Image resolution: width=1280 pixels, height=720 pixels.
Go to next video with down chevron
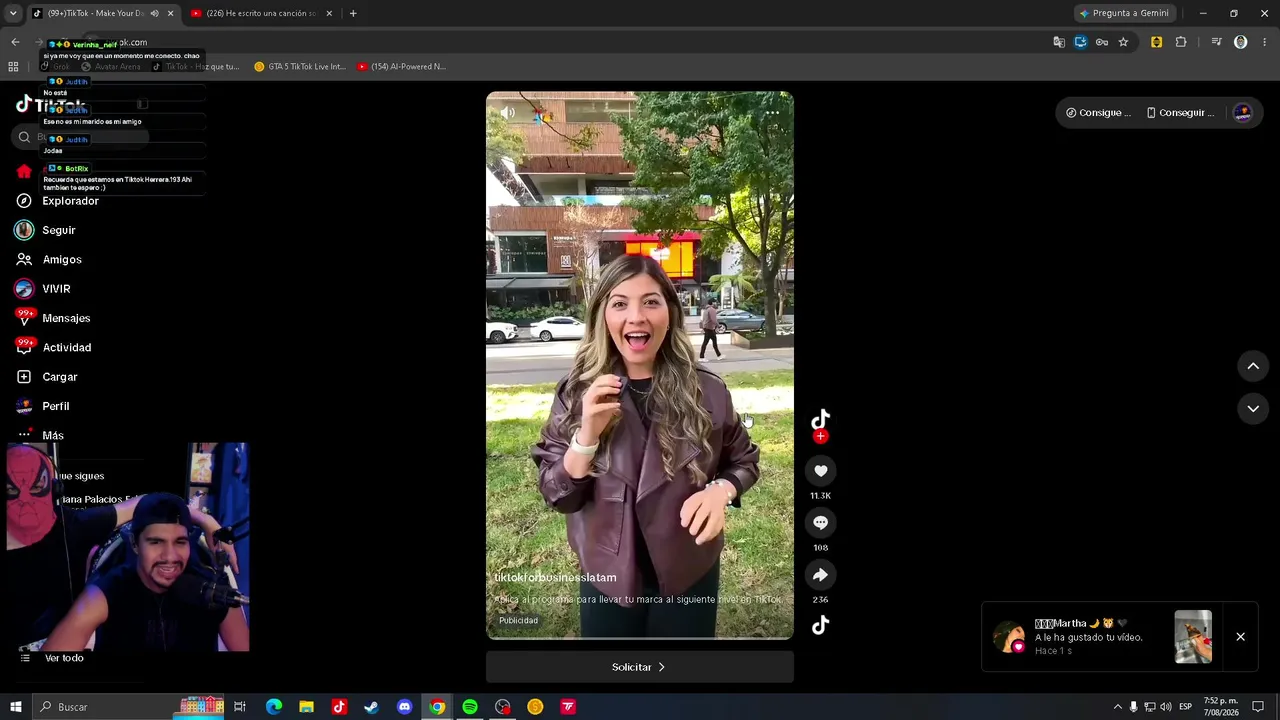point(1253,409)
